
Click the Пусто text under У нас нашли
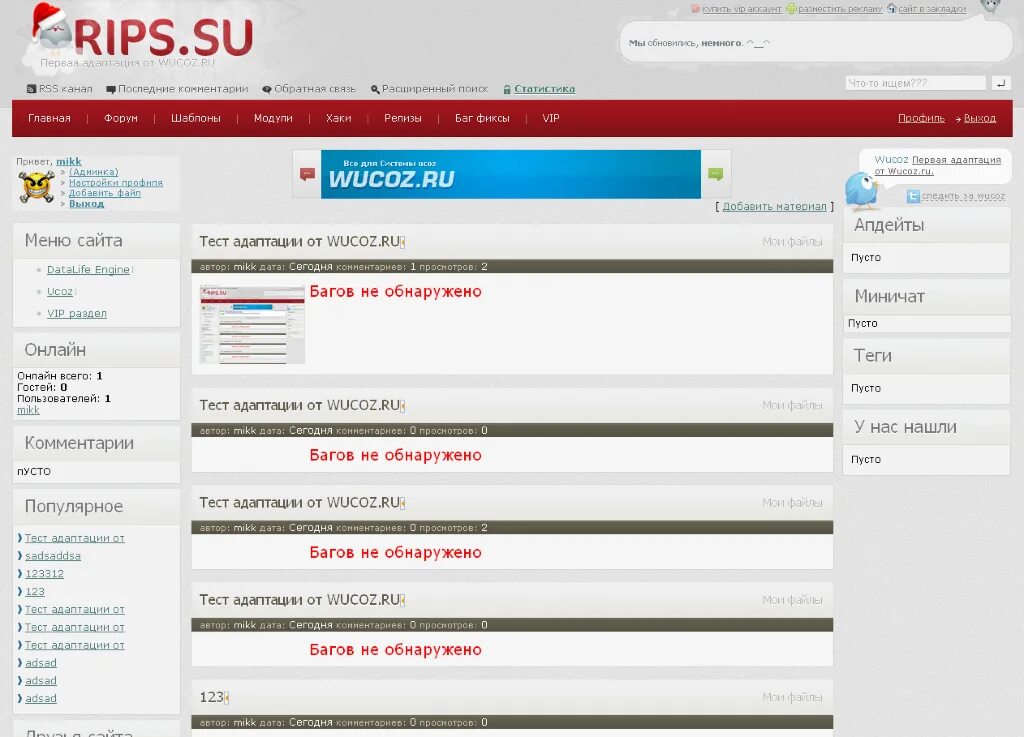point(866,459)
